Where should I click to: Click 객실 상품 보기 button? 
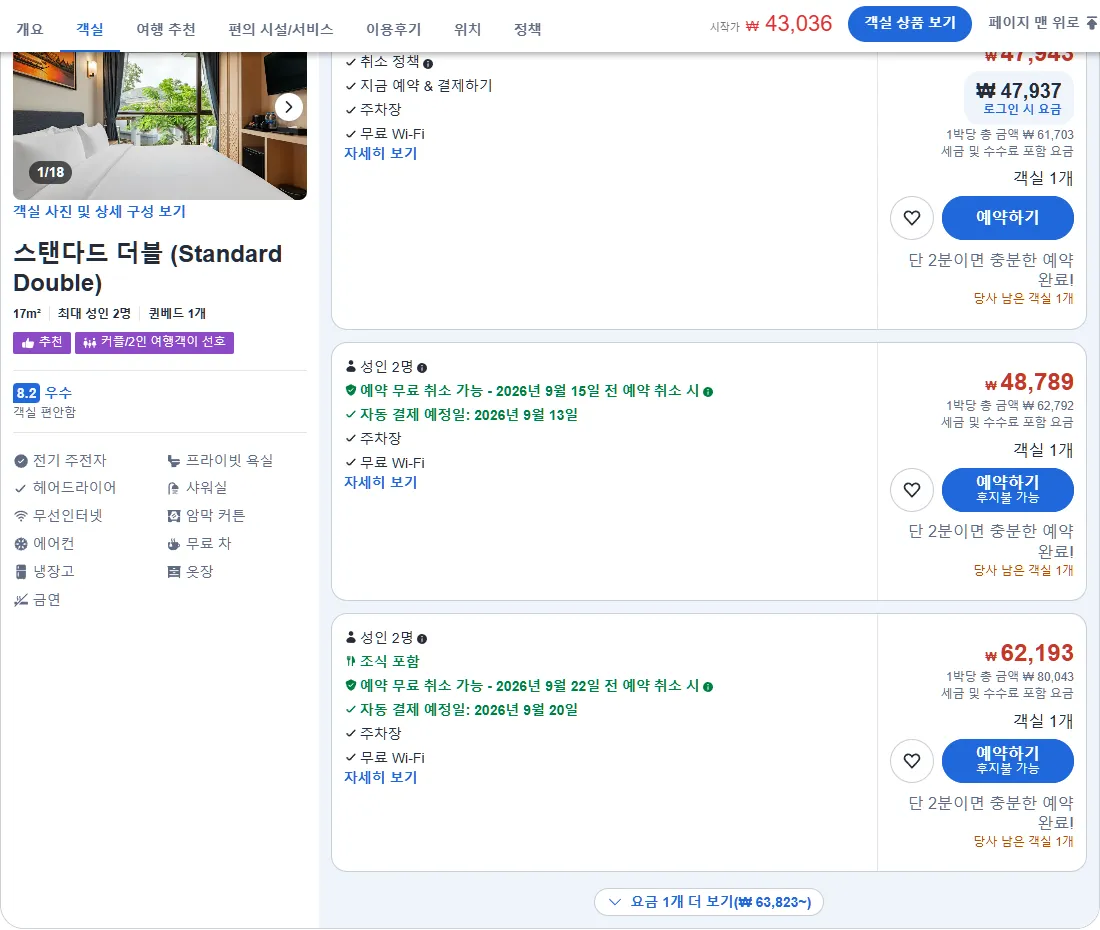pyautogui.click(x=910, y=23)
